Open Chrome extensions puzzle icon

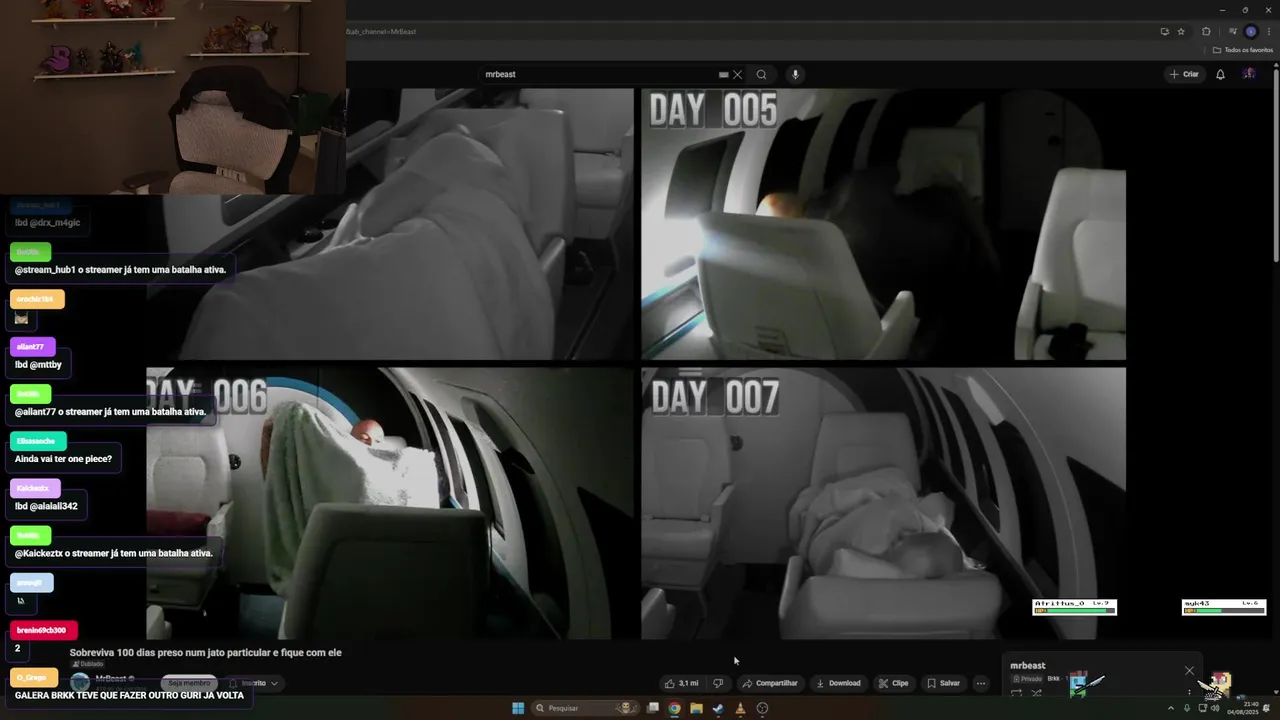pos(1206,31)
